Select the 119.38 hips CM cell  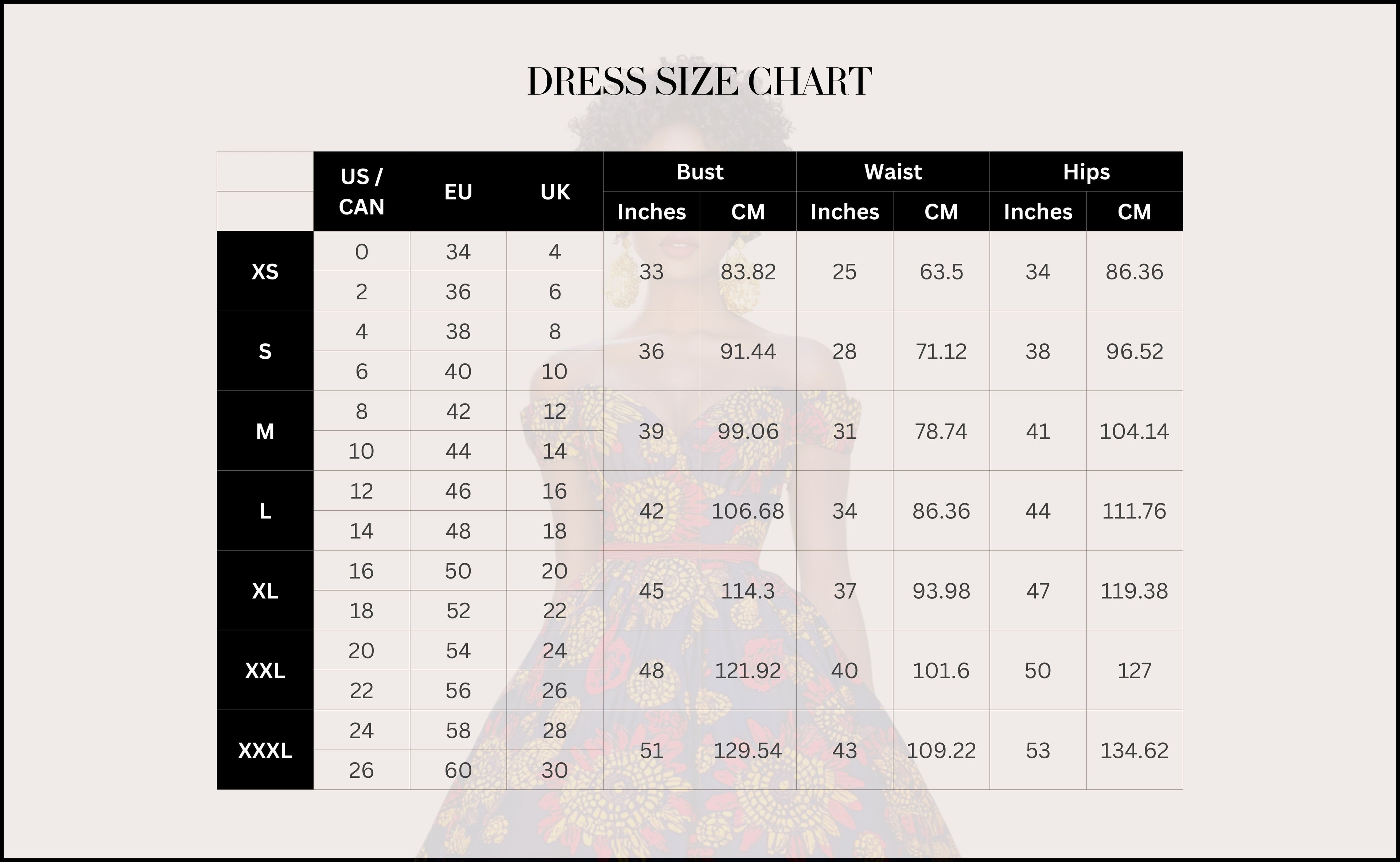pos(1134,591)
